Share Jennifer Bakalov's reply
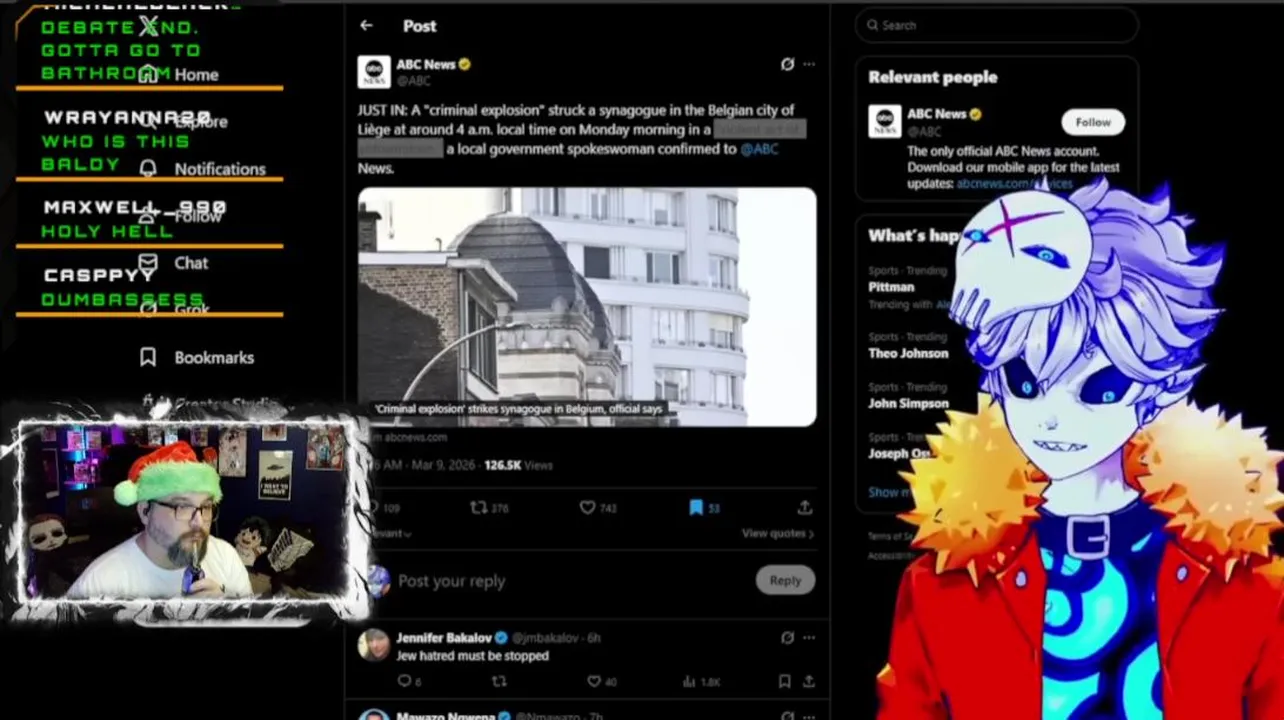This screenshot has height=720, width=1284. (808, 682)
